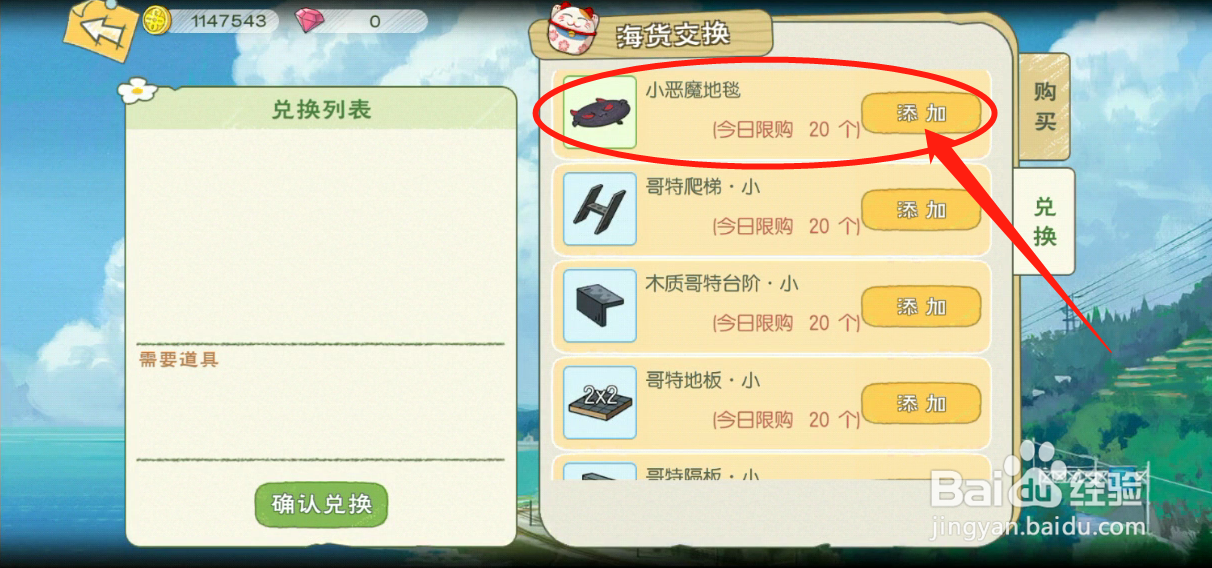Click the 1147543 coin balance display
The height and width of the screenshot is (568, 1212).
tap(222, 21)
